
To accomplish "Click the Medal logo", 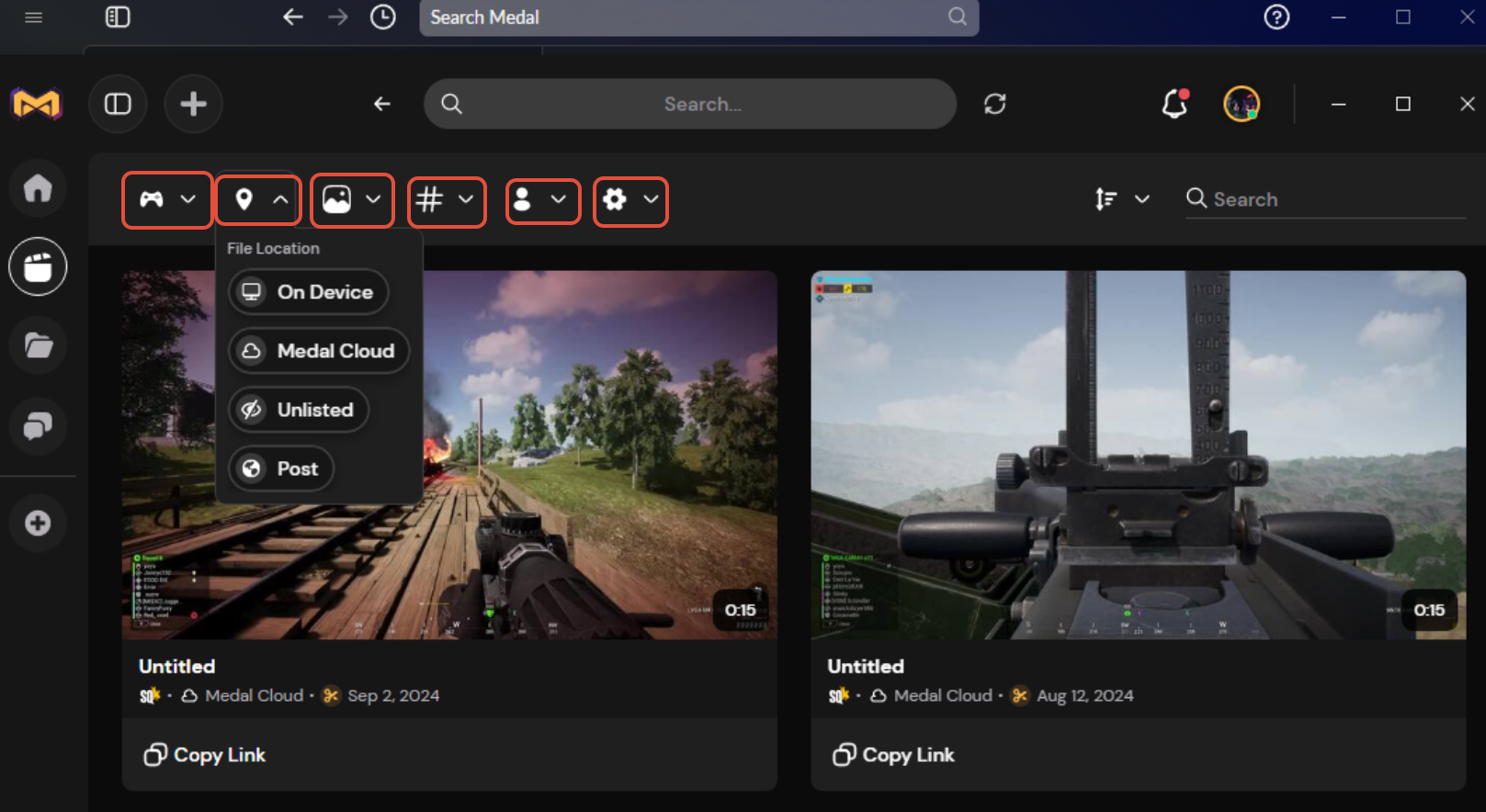I will pos(36,104).
